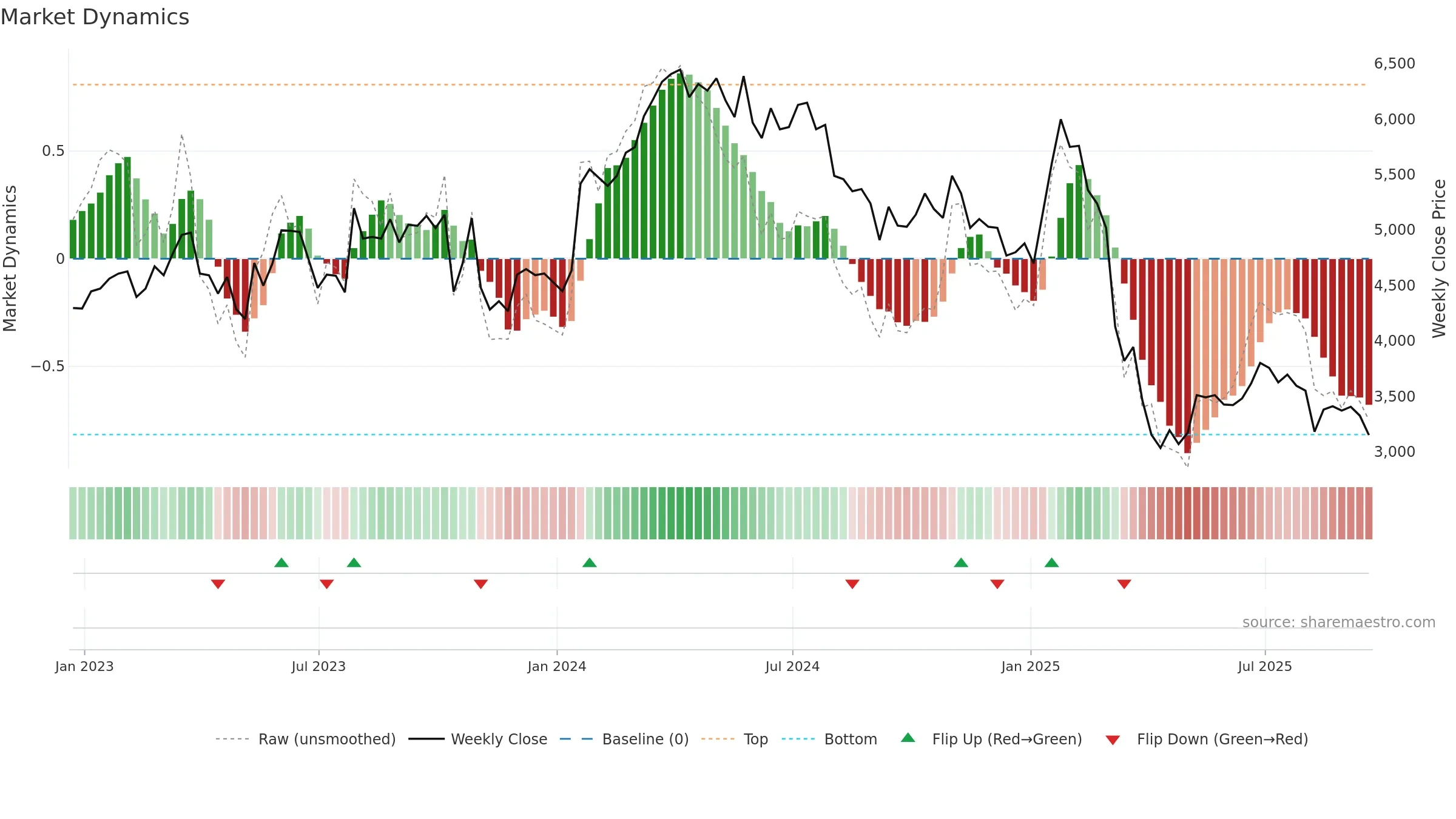This screenshot has height=819, width=1456.
Task: Click the red flip-down marker from August 2024
Action: [852, 584]
